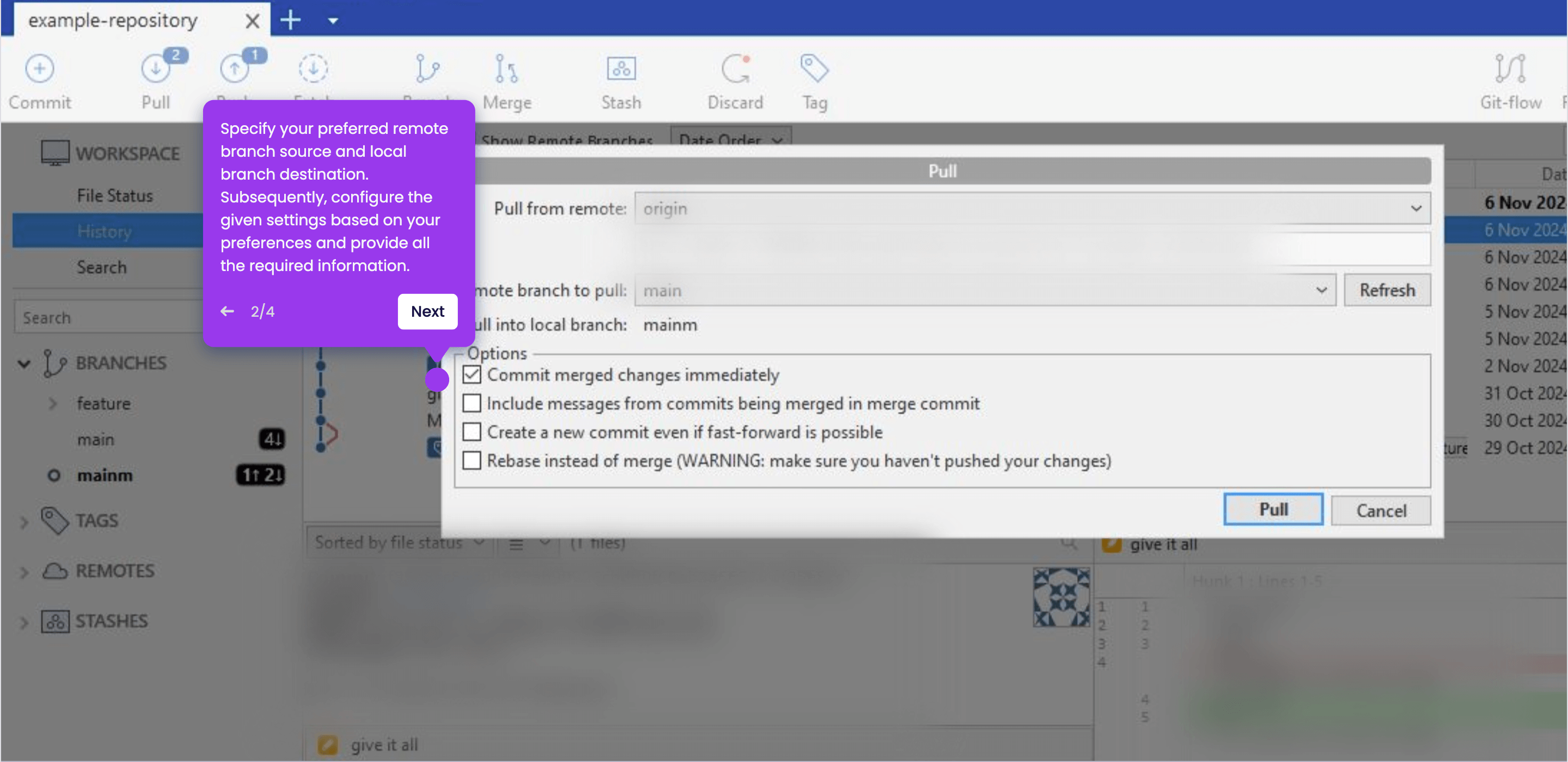
Task: Click the blurred remote URL field
Action: (x=1032, y=248)
